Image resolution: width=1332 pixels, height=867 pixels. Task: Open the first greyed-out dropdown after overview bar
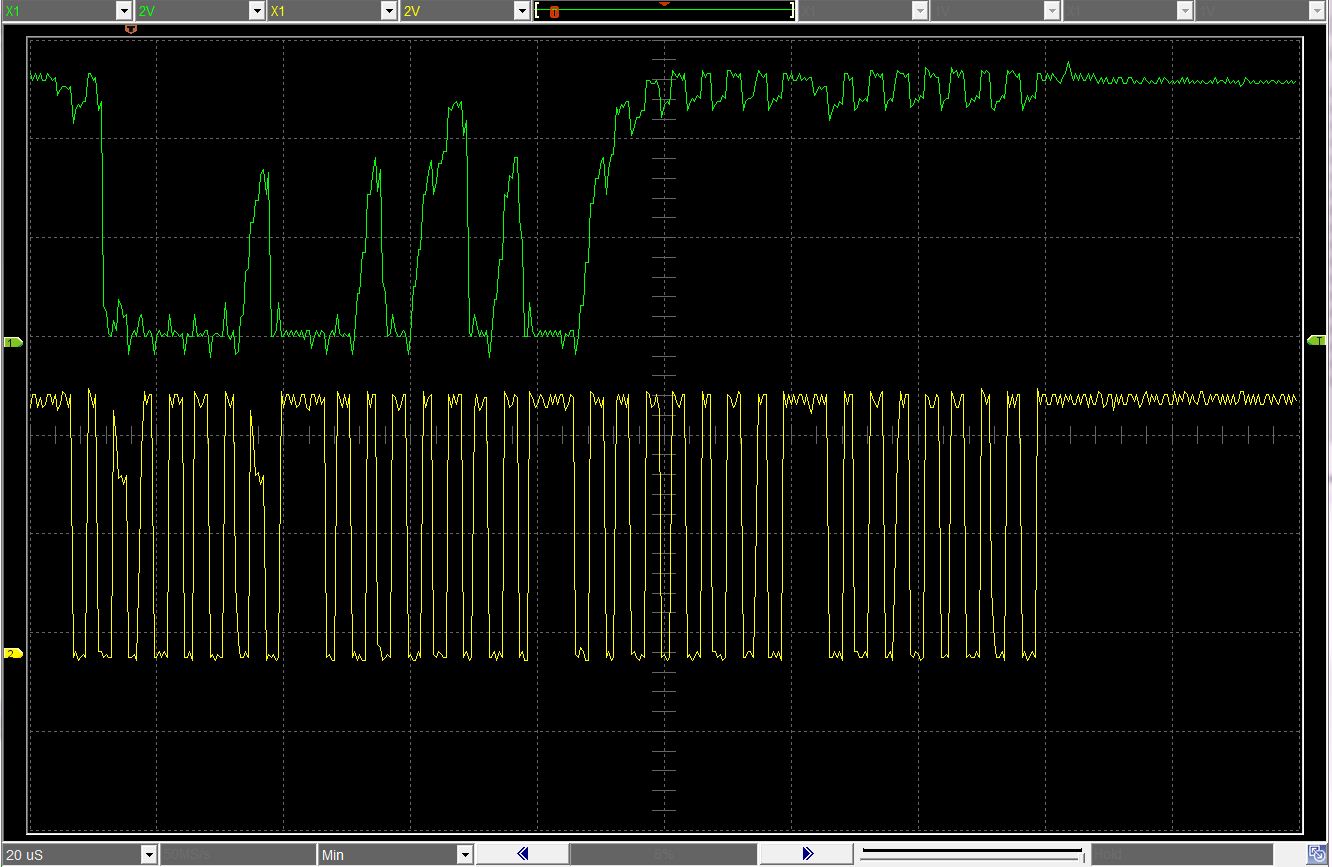[x=919, y=11]
